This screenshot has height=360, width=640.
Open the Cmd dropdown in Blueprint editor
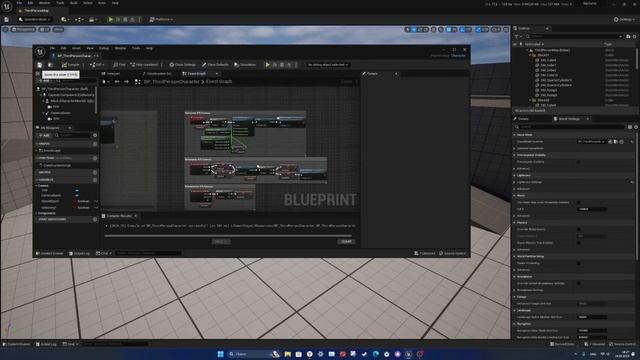[x=104, y=253]
